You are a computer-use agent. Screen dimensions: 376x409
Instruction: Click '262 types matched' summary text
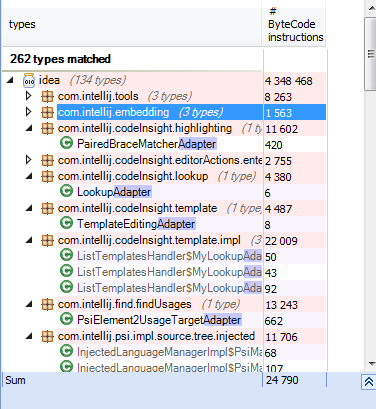tap(60, 59)
